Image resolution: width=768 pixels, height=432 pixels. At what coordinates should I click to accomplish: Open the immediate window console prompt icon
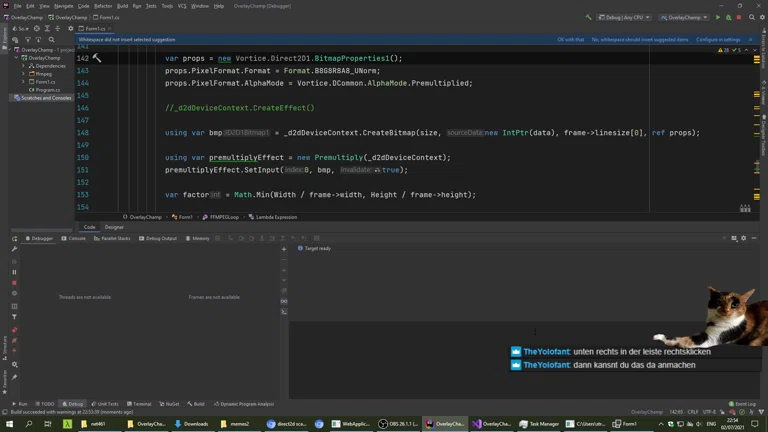tap(284, 312)
